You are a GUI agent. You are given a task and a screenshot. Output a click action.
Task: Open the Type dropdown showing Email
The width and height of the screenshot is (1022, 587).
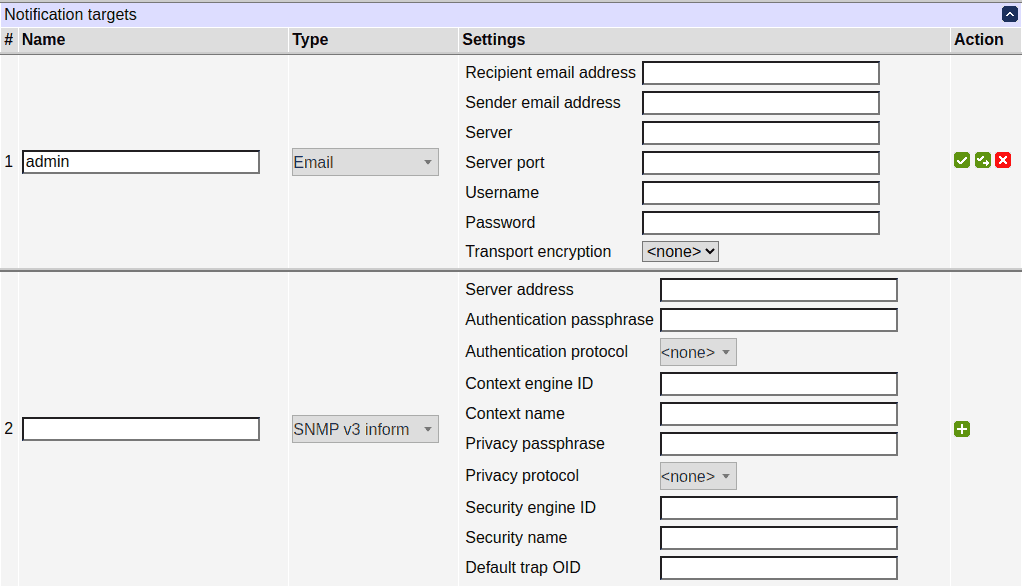[365, 161]
